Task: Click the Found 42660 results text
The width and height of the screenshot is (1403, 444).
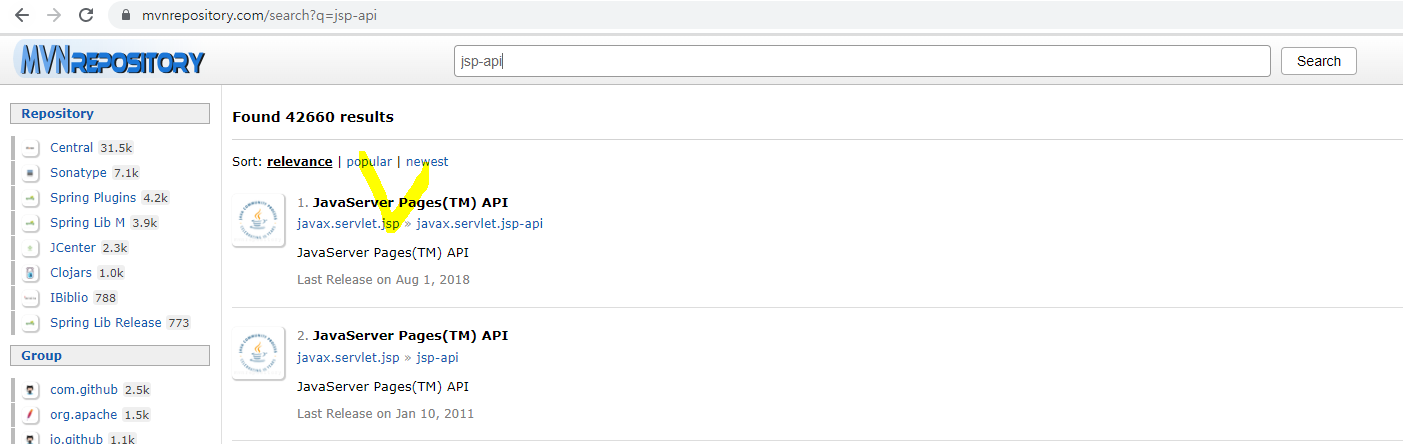Action: pyautogui.click(x=313, y=117)
